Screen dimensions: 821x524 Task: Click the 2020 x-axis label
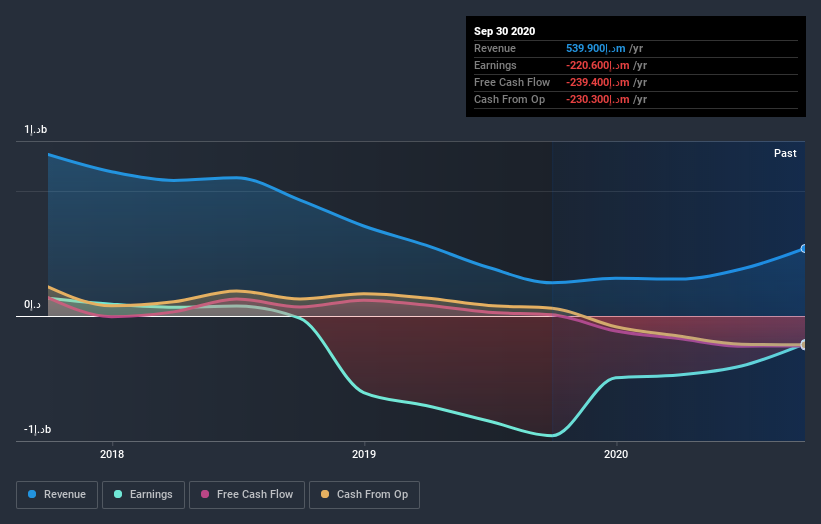tap(616, 454)
